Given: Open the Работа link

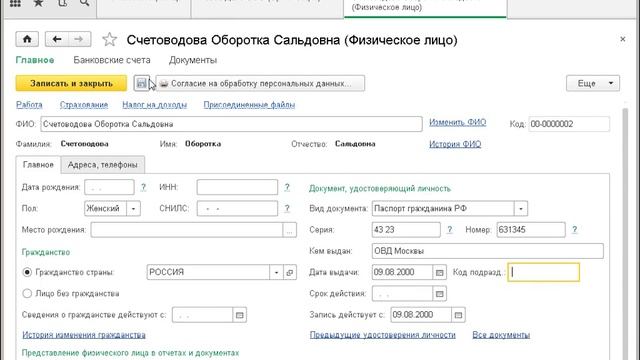Looking at the screenshot, I should pos(29,105).
